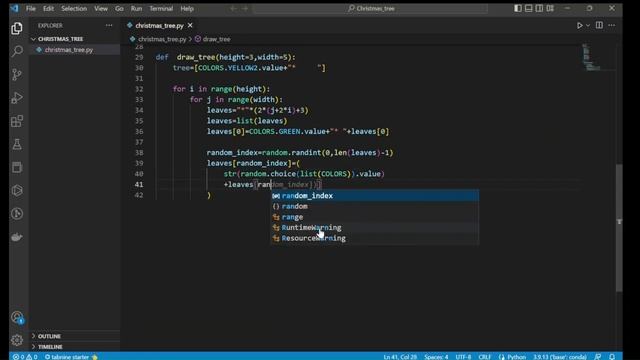This screenshot has height=360, width=640.
Task: Open errors and warnings in status bar
Action: point(25,356)
